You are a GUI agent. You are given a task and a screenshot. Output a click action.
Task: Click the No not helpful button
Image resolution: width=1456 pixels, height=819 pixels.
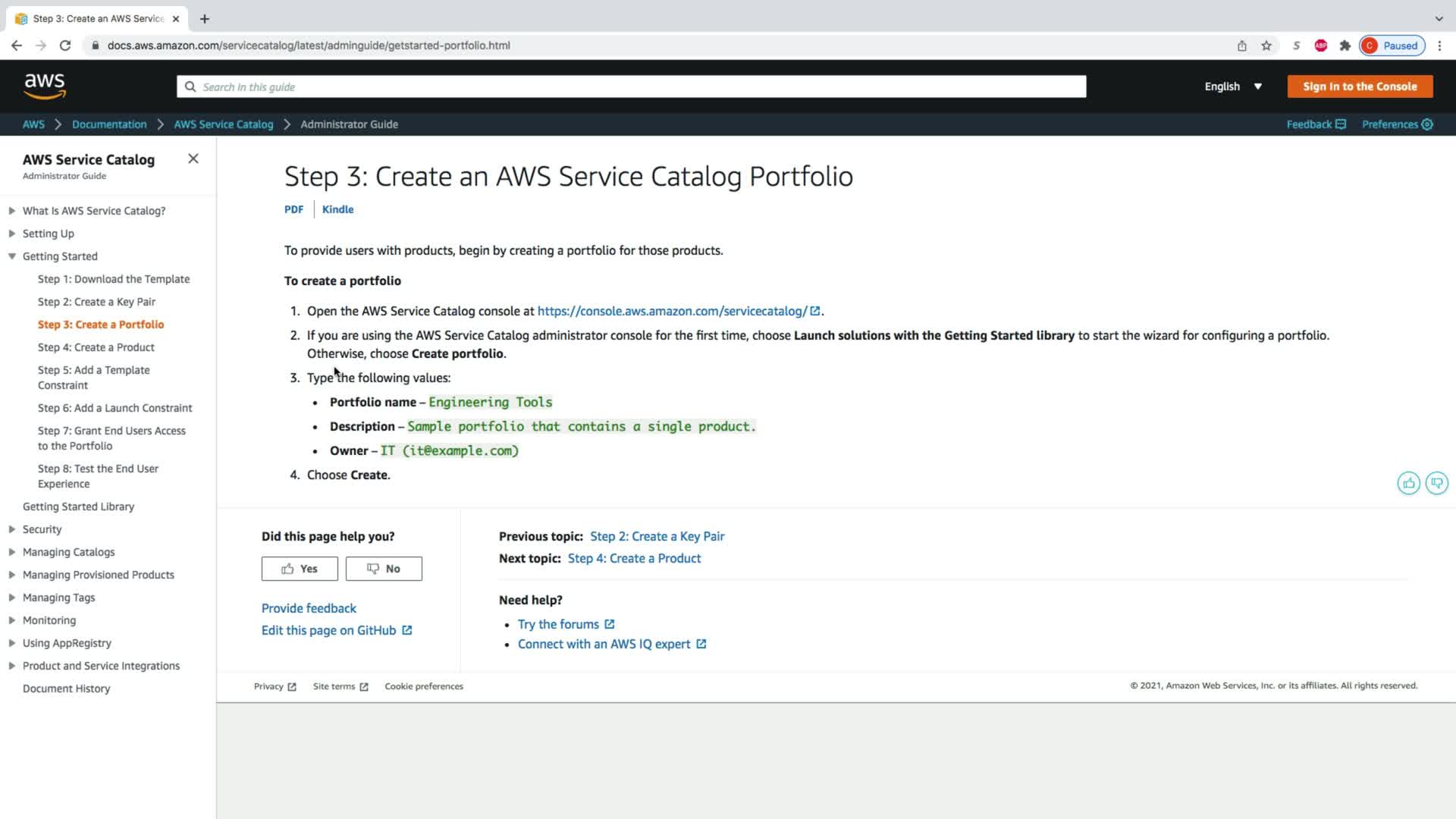(x=384, y=569)
